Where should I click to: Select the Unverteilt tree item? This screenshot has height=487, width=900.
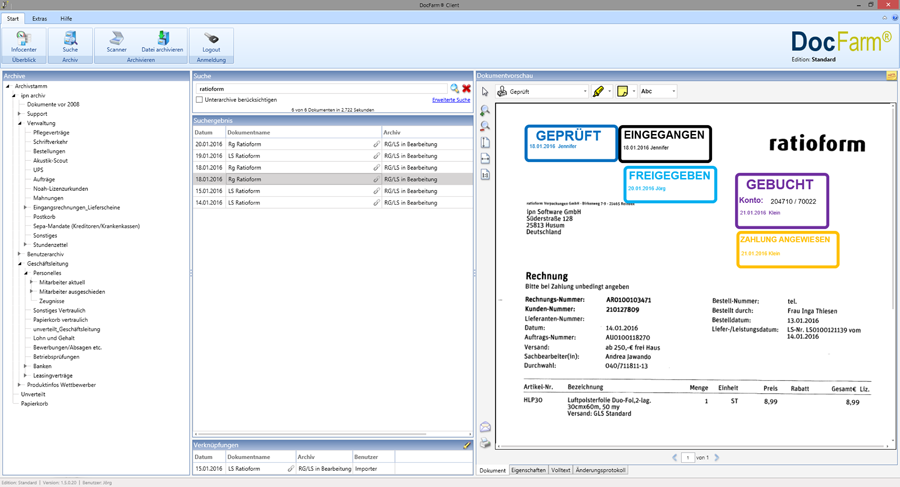[x=33, y=395]
